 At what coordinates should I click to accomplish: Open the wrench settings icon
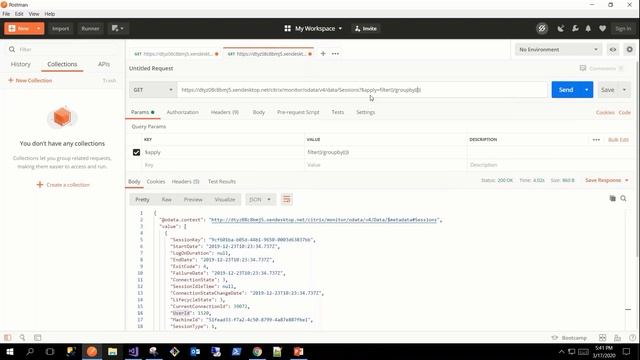point(575,29)
